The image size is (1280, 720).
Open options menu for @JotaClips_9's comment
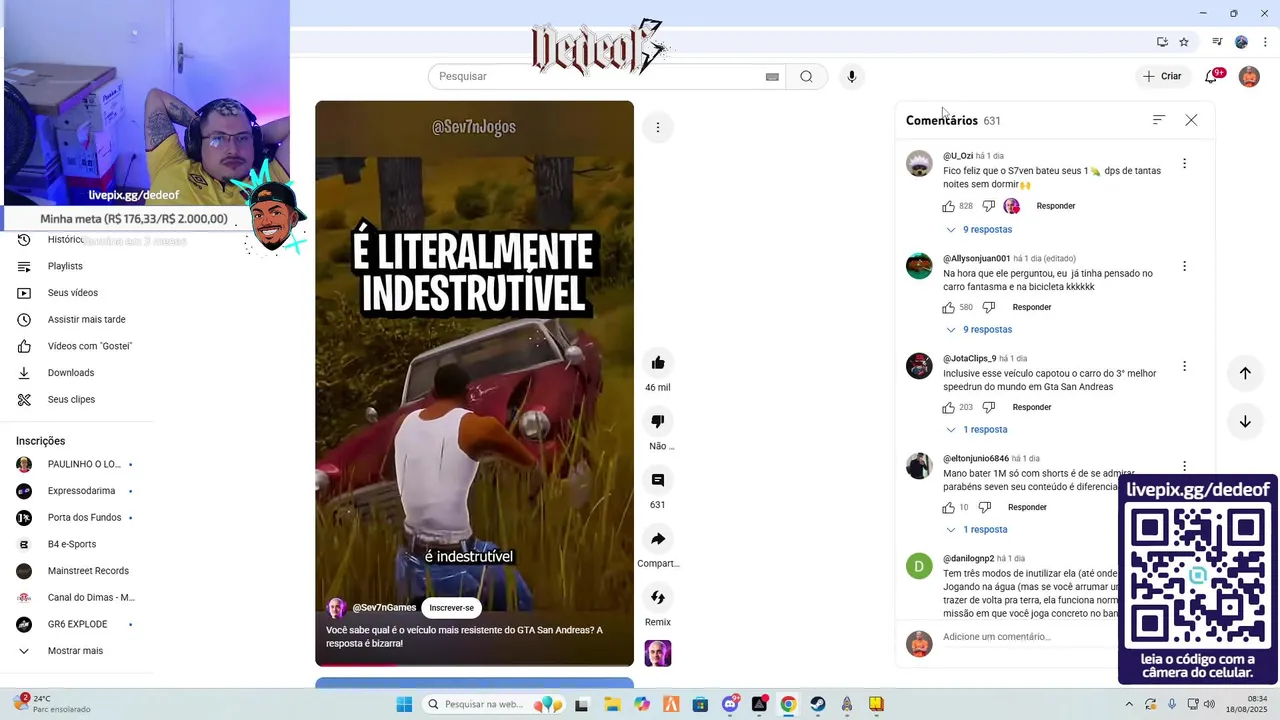1184,366
